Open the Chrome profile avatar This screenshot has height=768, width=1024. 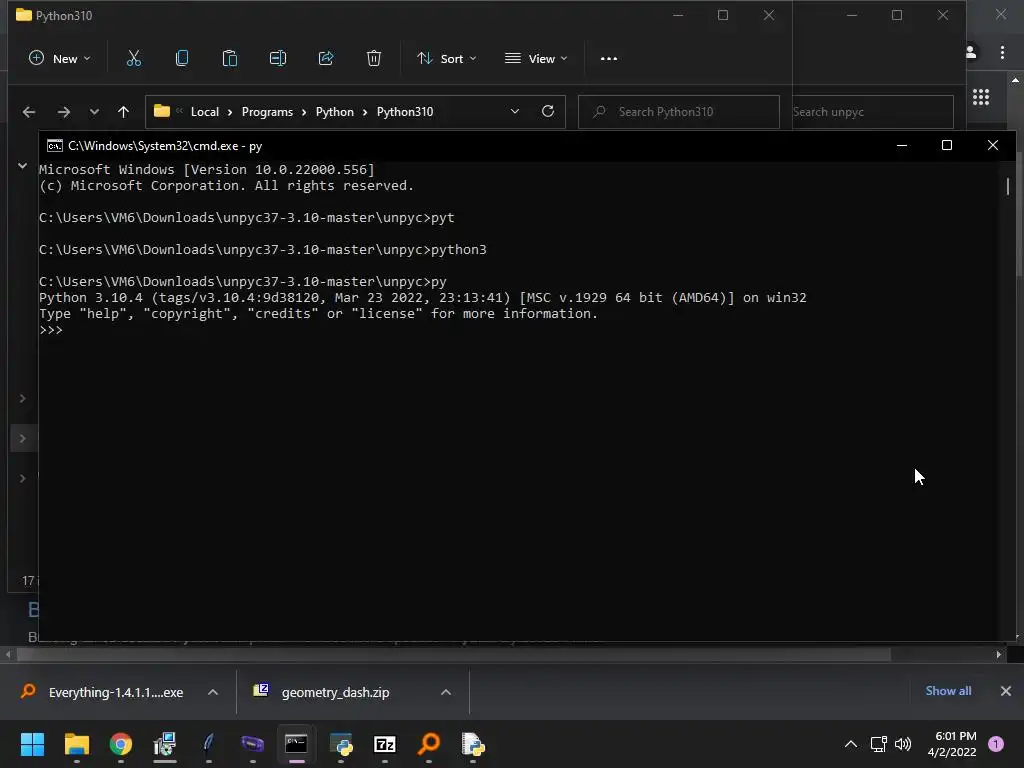971,52
